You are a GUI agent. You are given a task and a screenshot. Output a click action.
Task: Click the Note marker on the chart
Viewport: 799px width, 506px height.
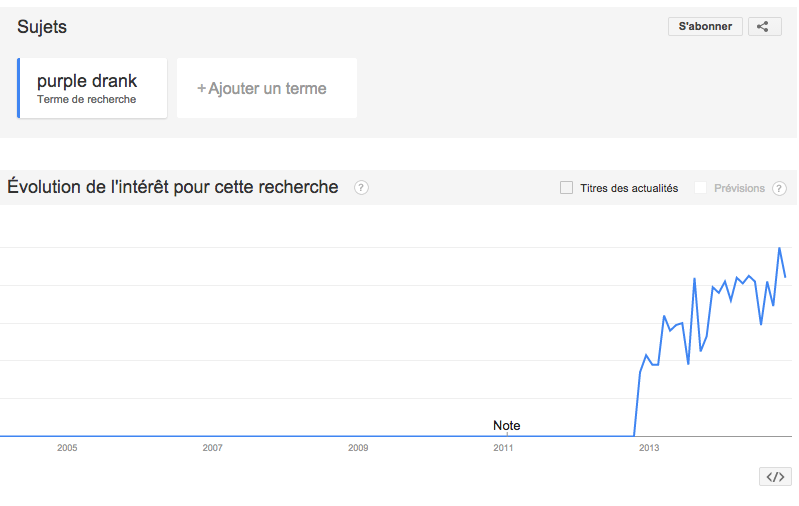[x=507, y=425]
